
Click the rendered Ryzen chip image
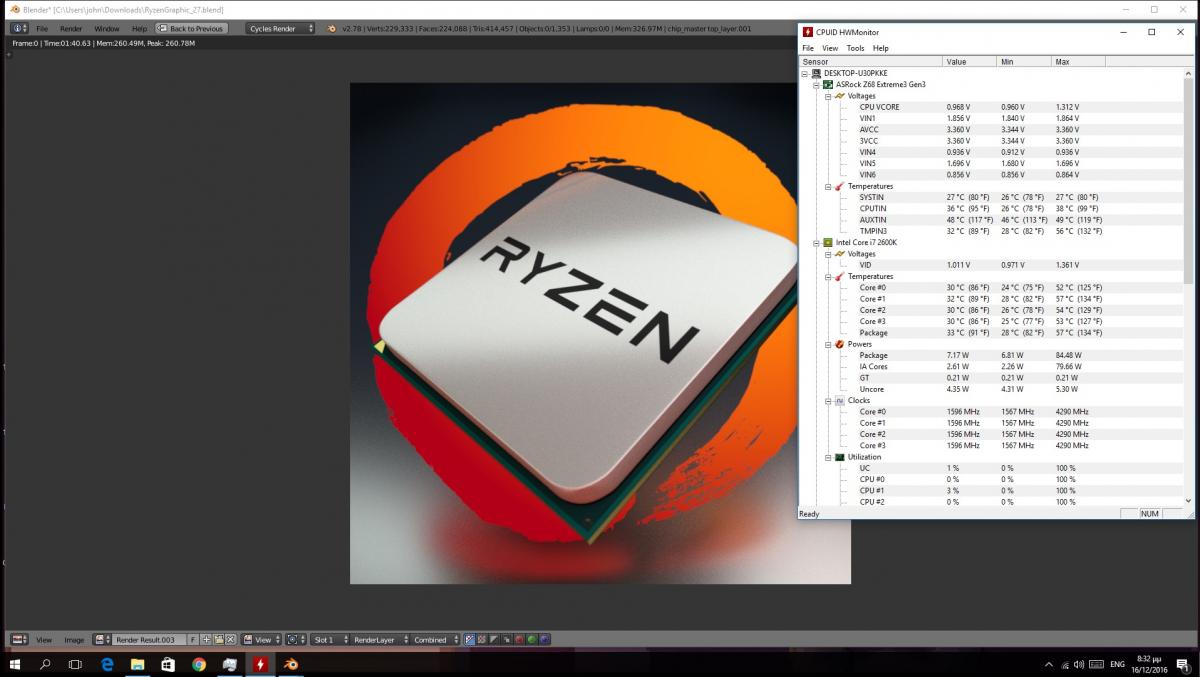point(599,333)
